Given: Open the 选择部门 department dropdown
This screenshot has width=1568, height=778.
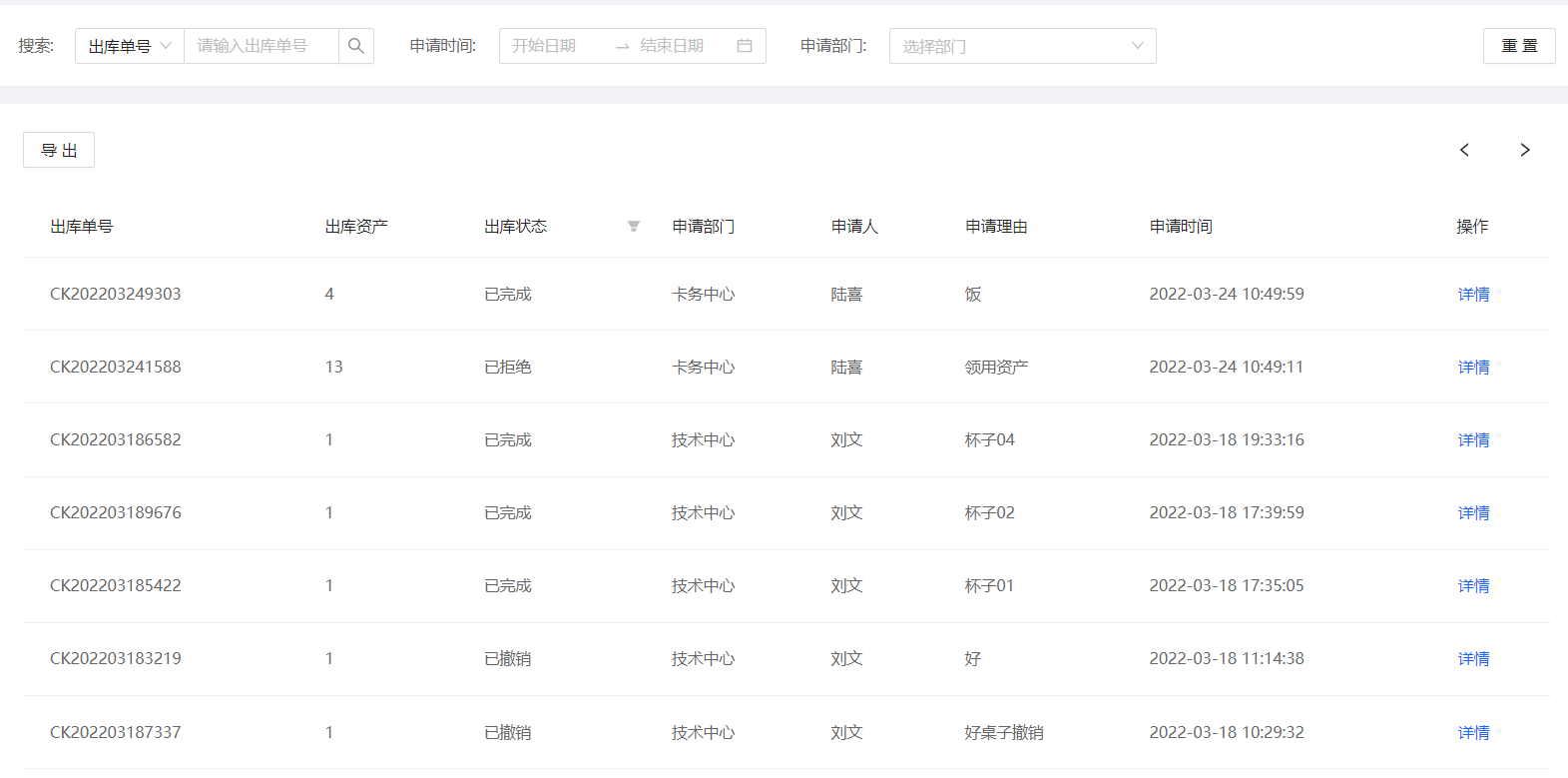Looking at the screenshot, I should (x=1023, y=46).
